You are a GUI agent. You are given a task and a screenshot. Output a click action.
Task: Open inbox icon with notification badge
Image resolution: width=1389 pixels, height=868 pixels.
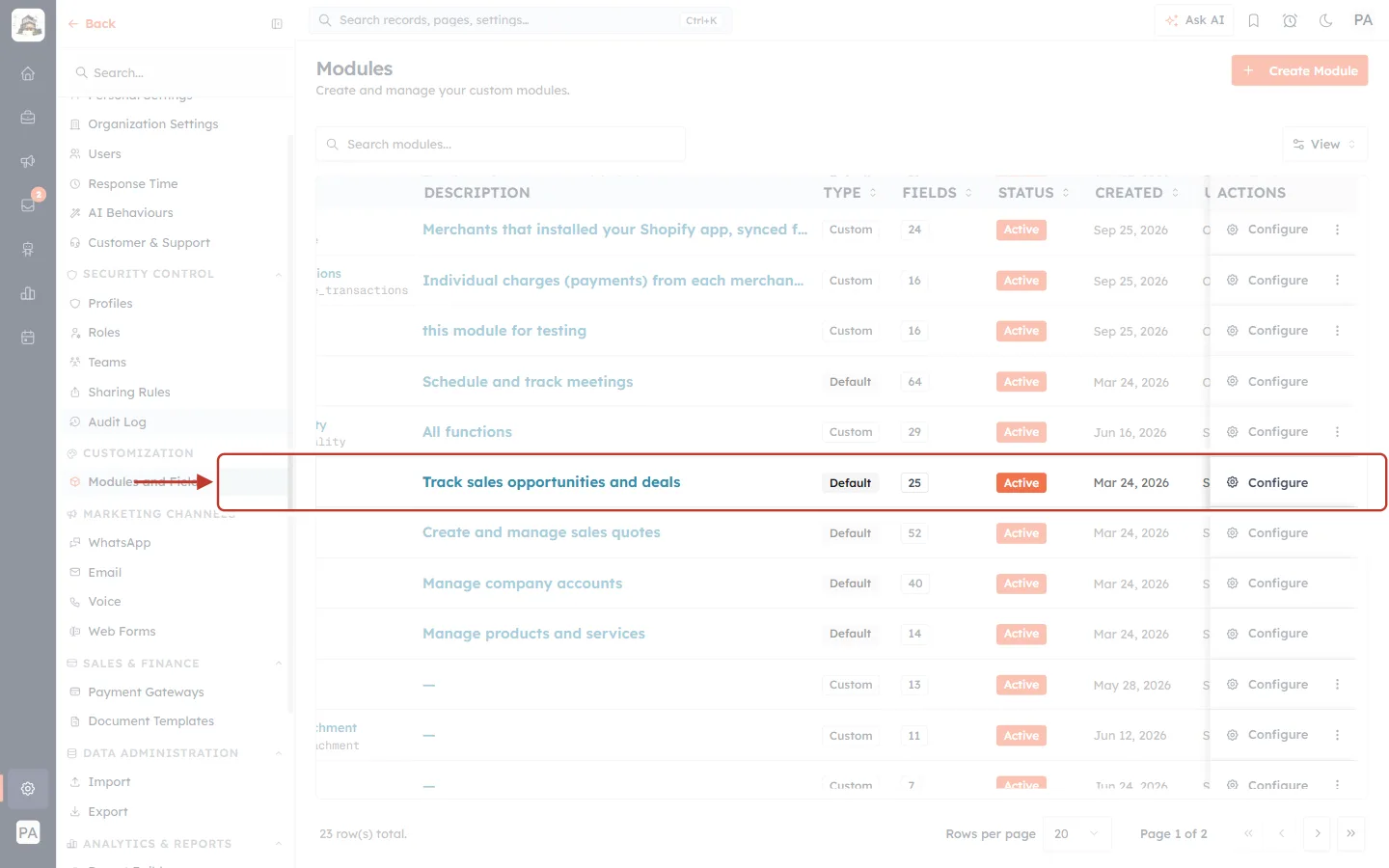(x=28, y=205)
